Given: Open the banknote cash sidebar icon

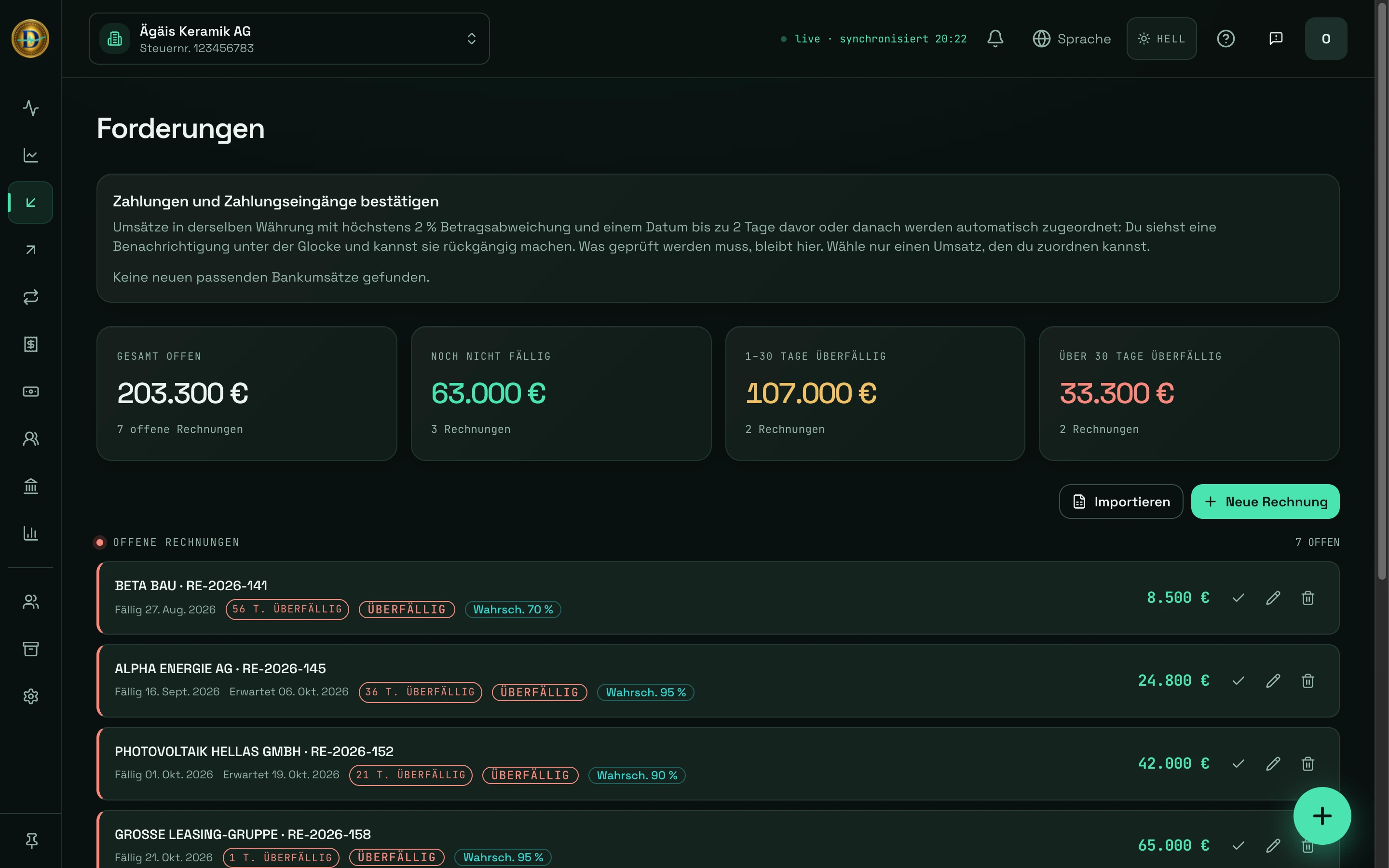Looking at the screenshot, I should pyautogui.click(x=30, y=392).
